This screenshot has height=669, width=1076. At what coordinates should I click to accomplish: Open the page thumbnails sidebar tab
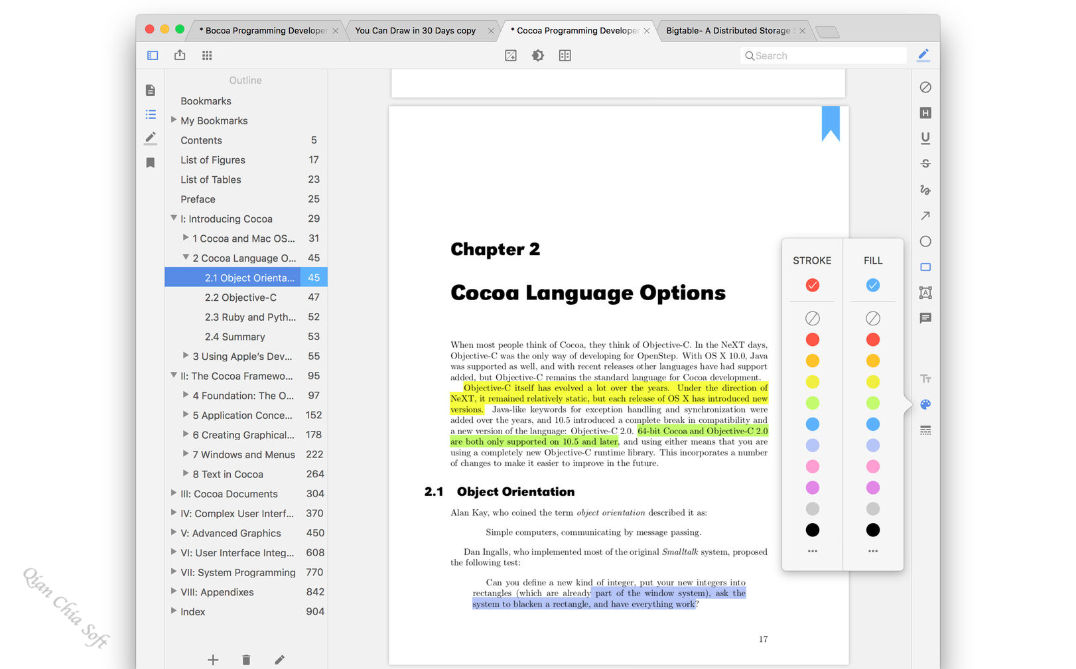click(x=150, y=90)
